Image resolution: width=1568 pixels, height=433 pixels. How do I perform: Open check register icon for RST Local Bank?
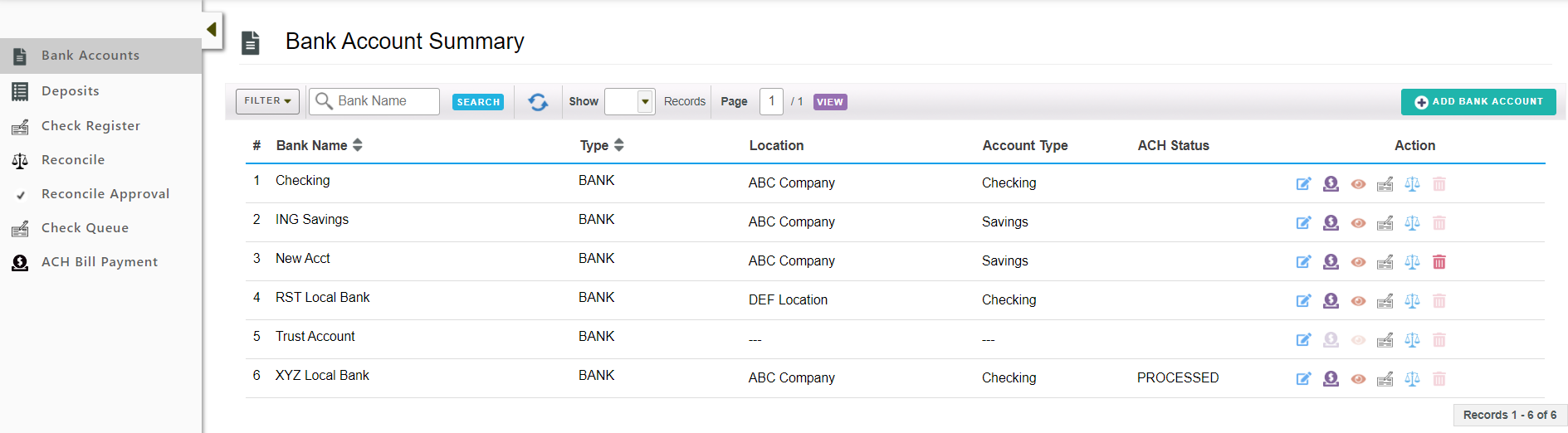tap(1385, 301)
